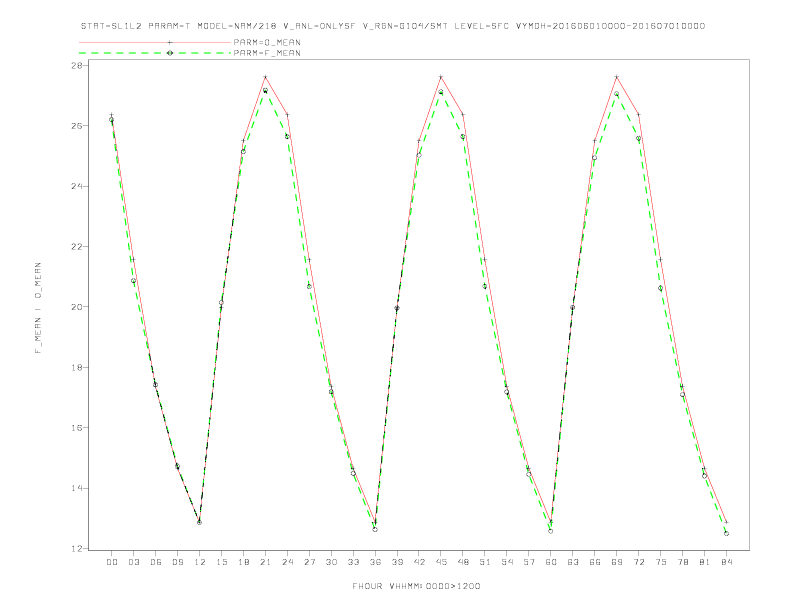
Task: Click y-axis tick label 28
Action: click(79, 66)
